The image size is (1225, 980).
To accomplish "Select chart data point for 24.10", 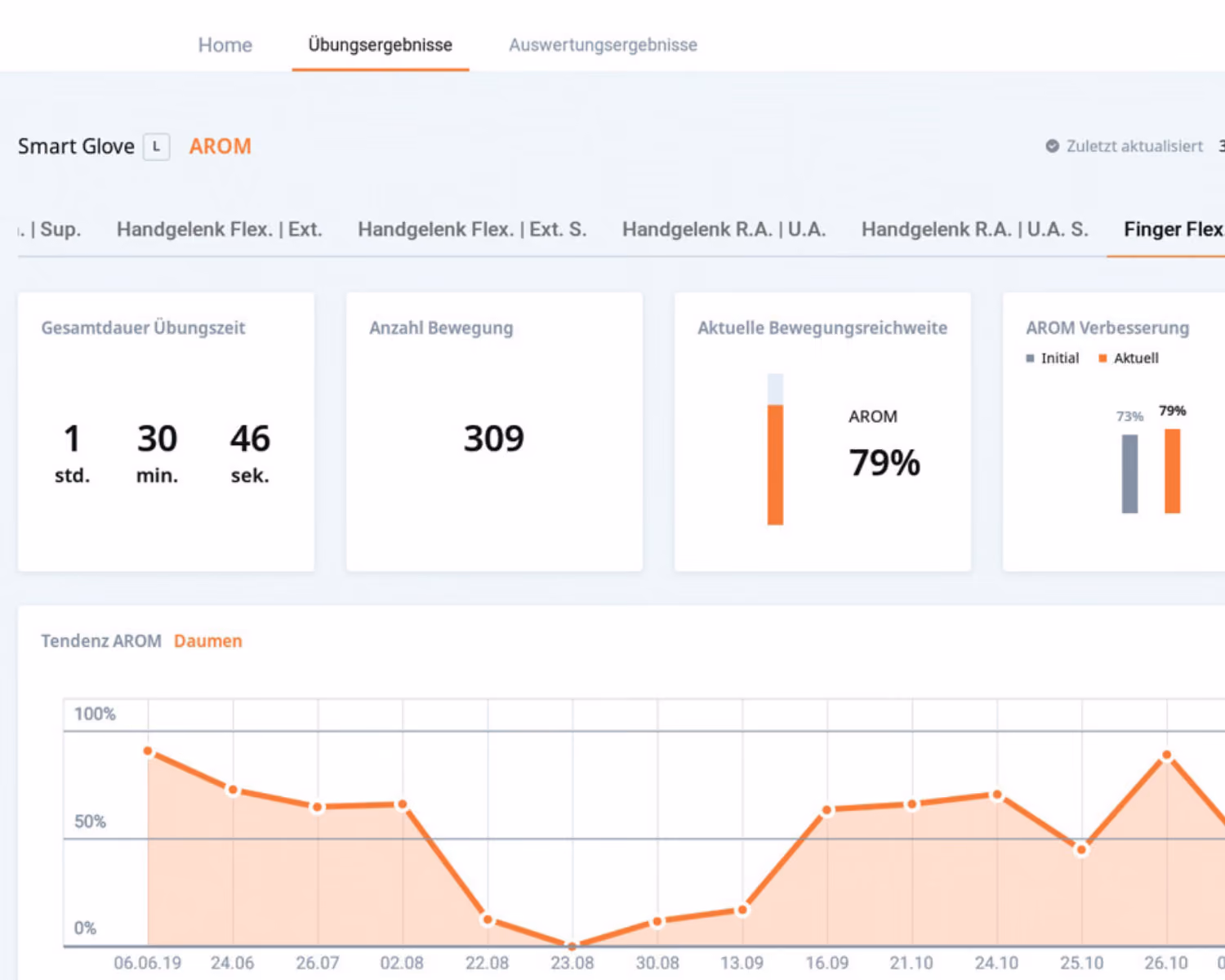I will [x=997, y=795].
